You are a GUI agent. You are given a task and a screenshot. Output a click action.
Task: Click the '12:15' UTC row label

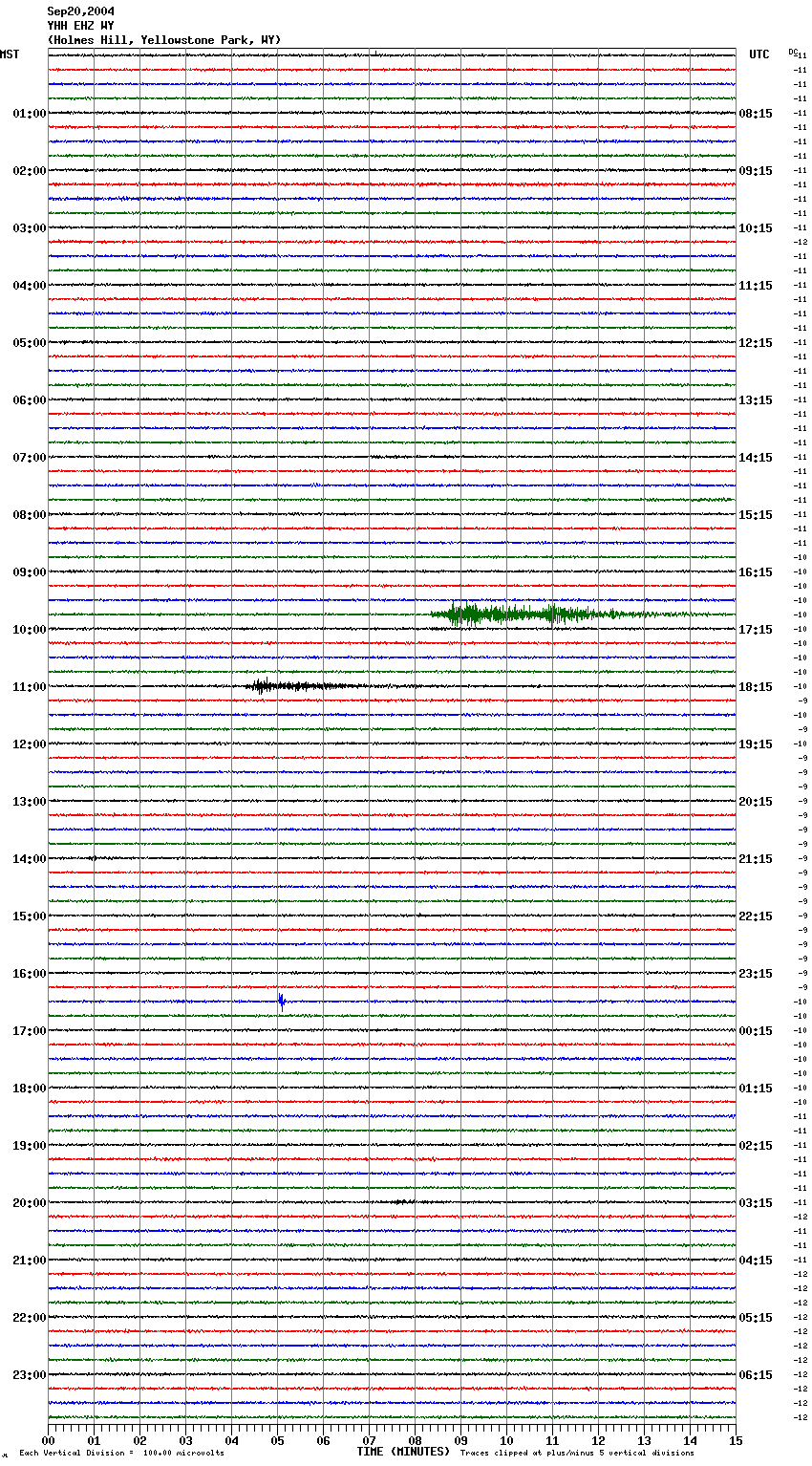[756, 343]
